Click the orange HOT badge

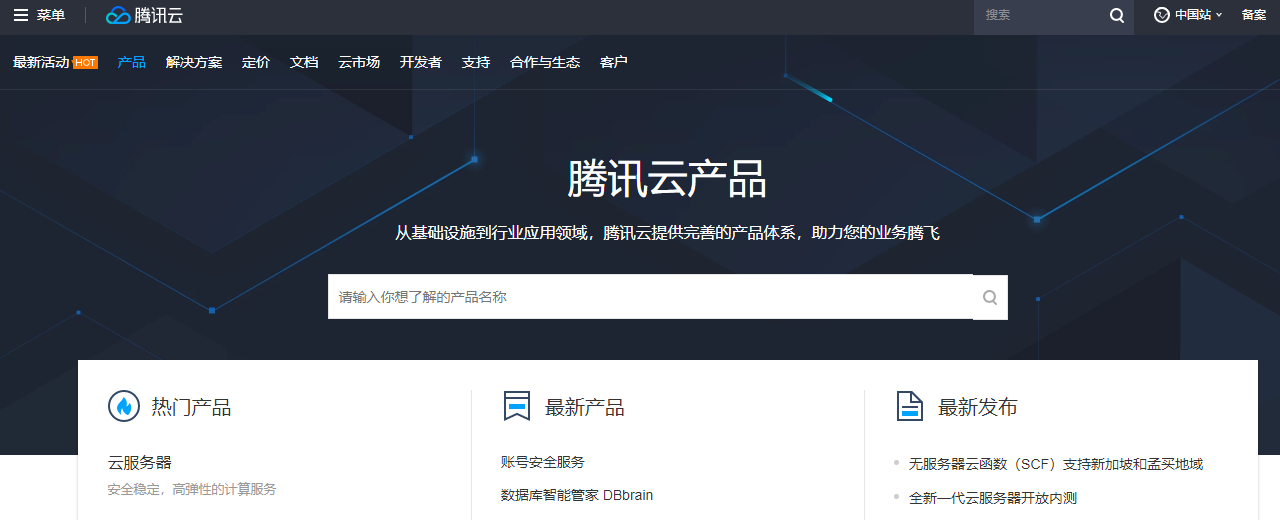click(x=85, y=62)
